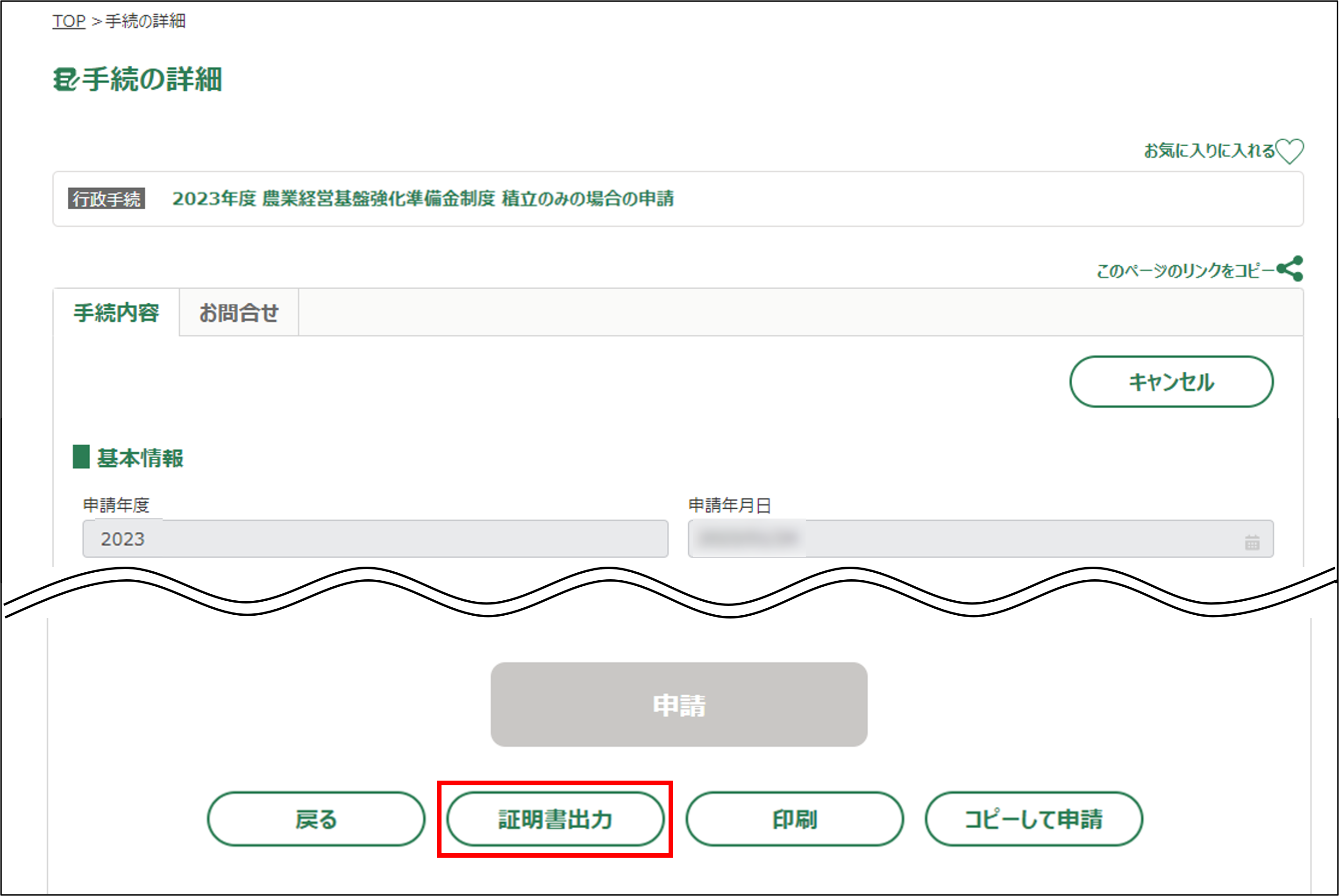Click the heart favorite icon
This screenshot has width=1339, height=896.
tap(1289, 151)
